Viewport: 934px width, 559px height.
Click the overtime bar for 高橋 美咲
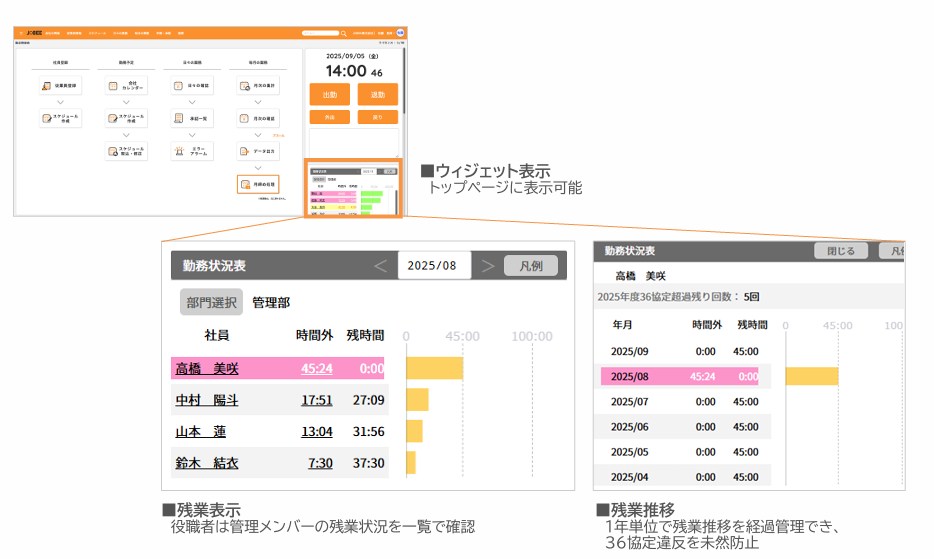435,368
